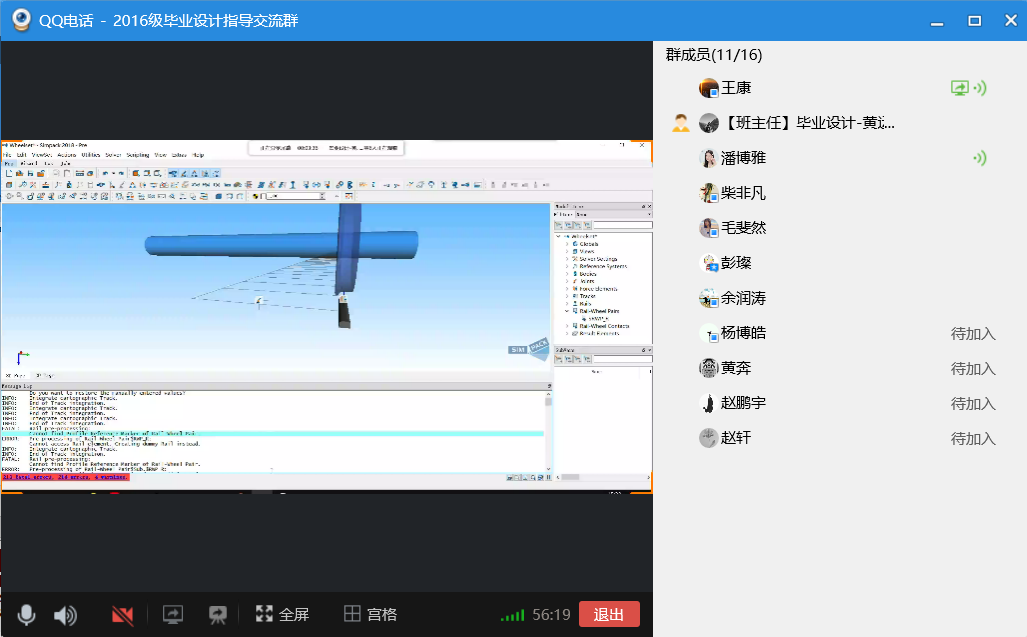Screen dimensions: 1027x637
Task: Click the share screen icon
Action: click(x=174, y=614)
